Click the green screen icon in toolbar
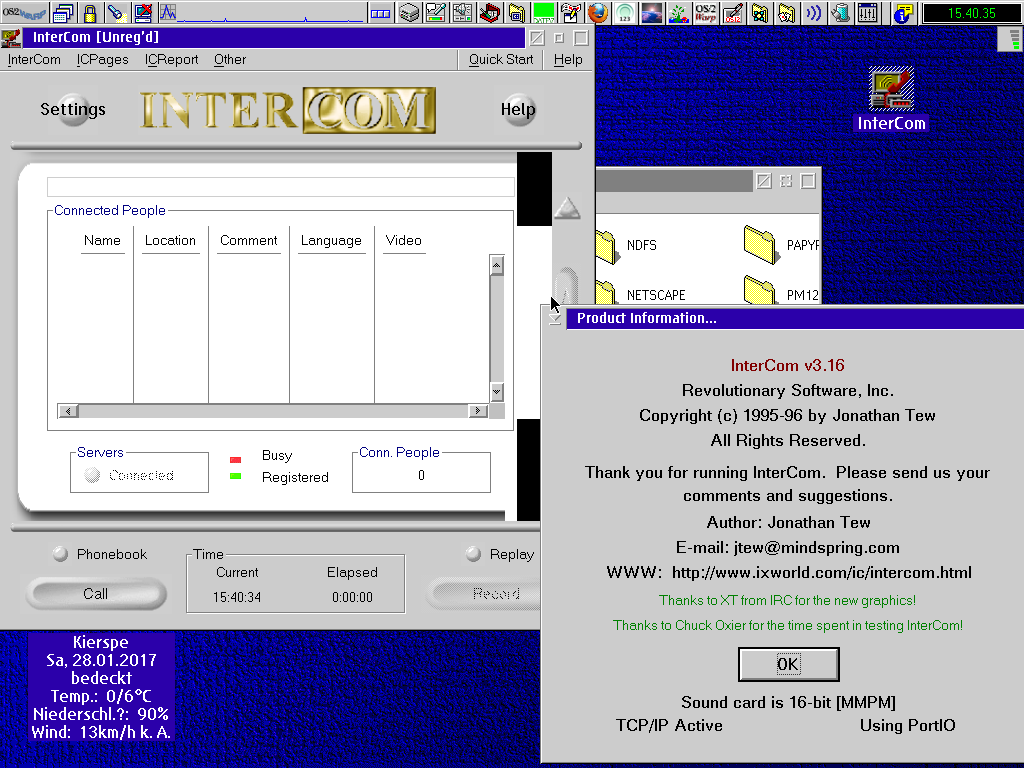This screenshot has width=1024, height=768. click(543, 12)
